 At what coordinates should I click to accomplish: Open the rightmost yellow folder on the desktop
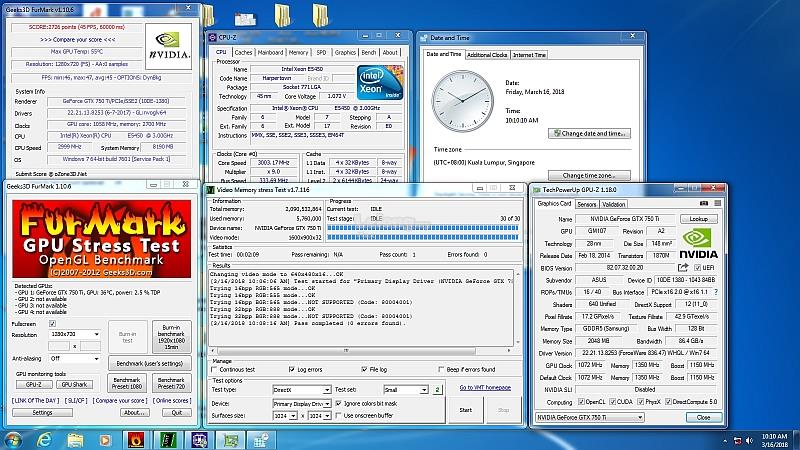(x=320, y=15)
